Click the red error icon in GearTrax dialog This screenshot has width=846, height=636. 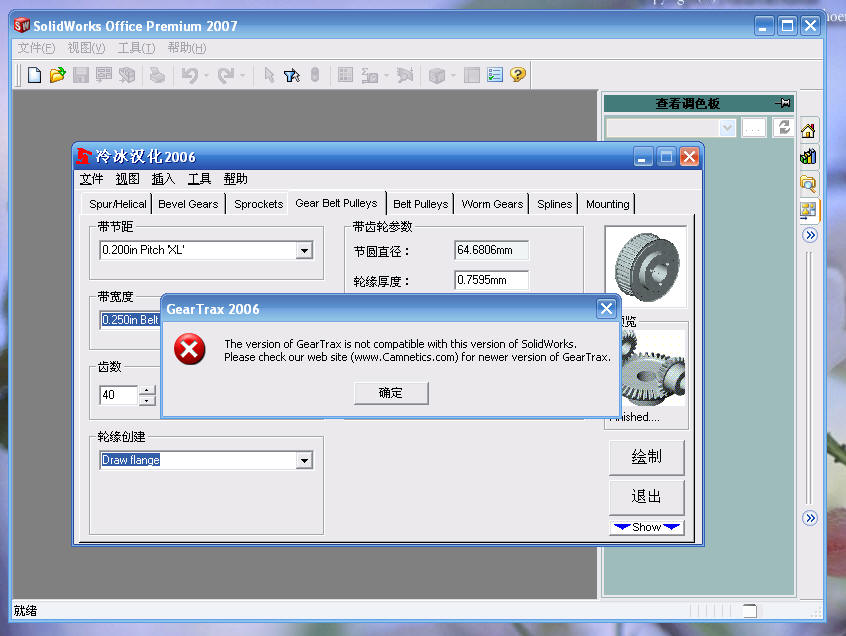(x=189, y=349)
